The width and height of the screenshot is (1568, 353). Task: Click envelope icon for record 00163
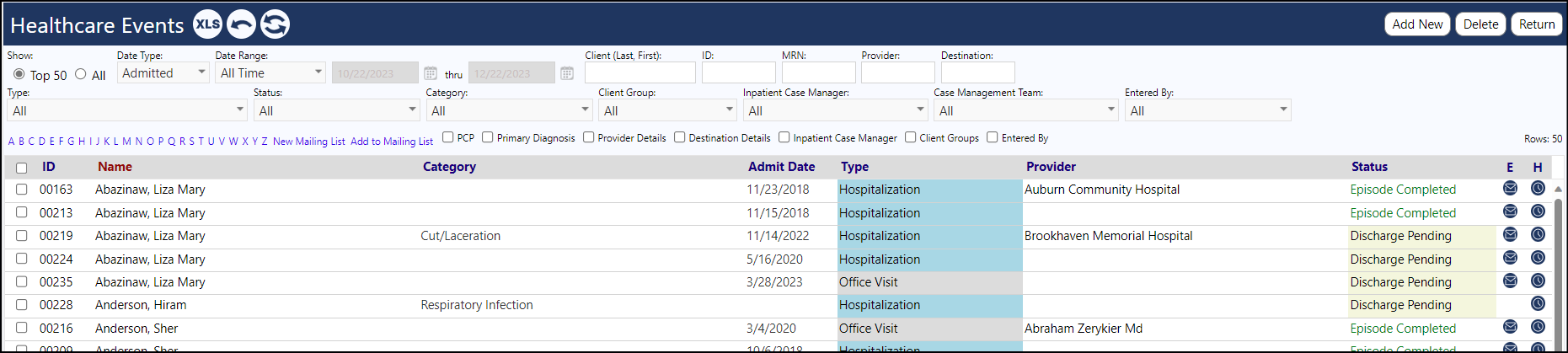(x=1510, y=189)
